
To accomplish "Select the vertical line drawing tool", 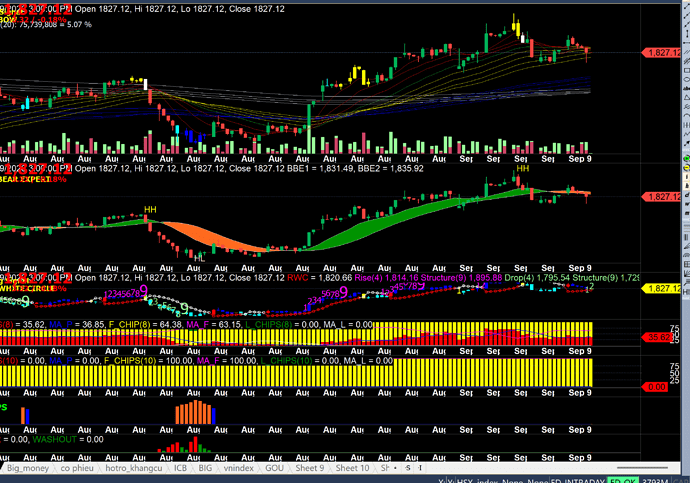I will pyautogui.click(x=686, y=34).
